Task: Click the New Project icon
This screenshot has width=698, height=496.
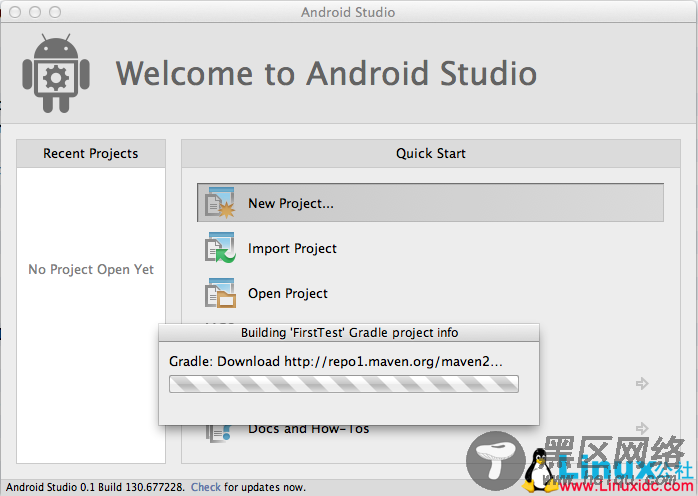Action: point(220,203)
